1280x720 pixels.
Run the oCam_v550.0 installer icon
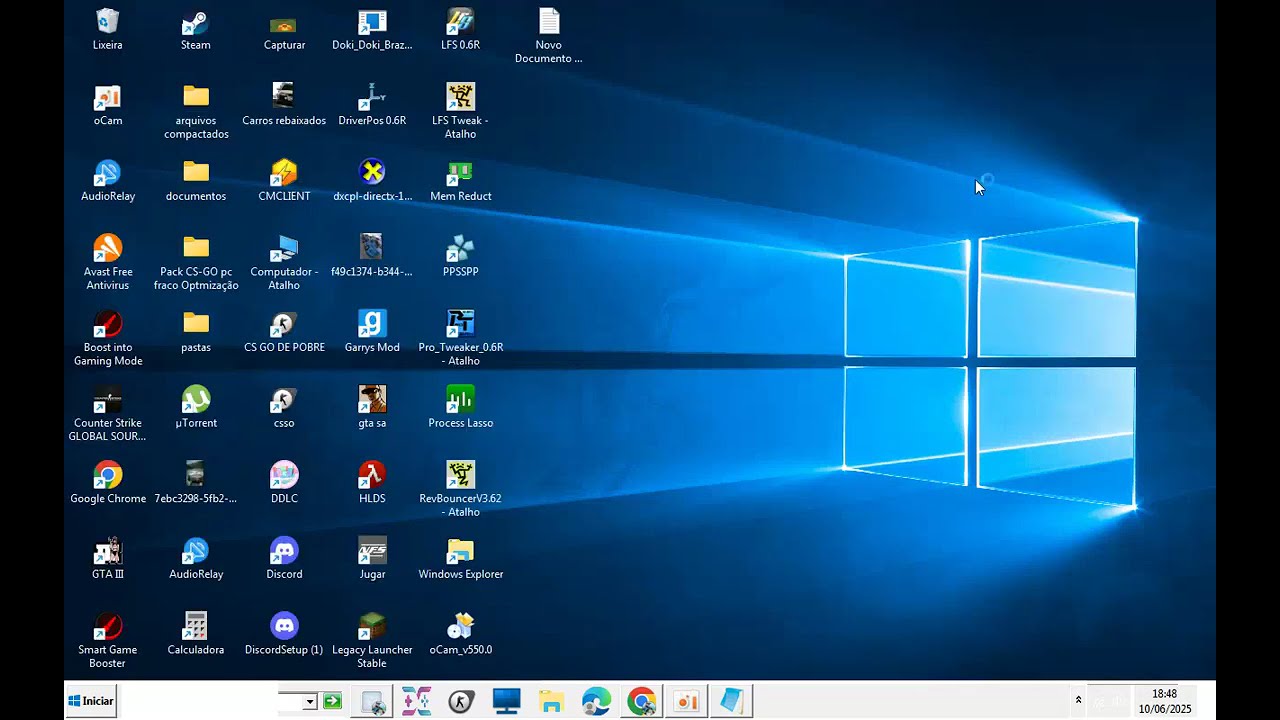pyautogui.click(x=460, y=635)
